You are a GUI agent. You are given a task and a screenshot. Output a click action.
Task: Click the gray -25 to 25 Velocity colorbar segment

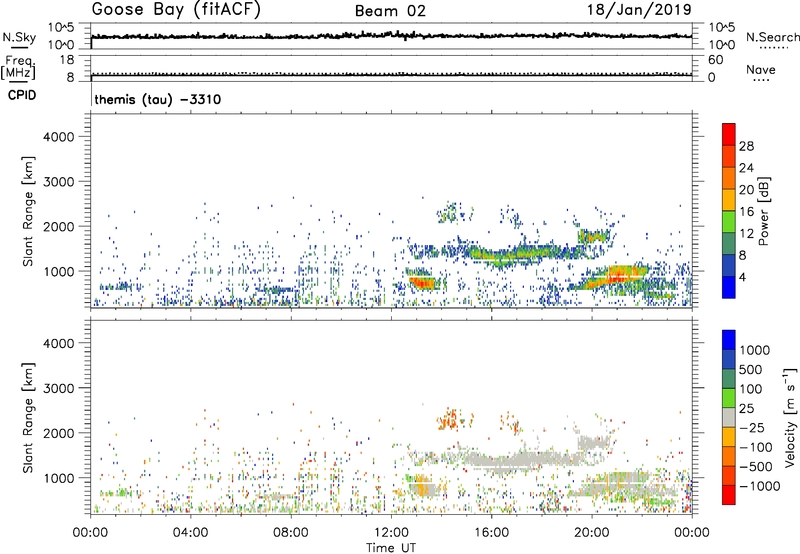click(729, 417)
